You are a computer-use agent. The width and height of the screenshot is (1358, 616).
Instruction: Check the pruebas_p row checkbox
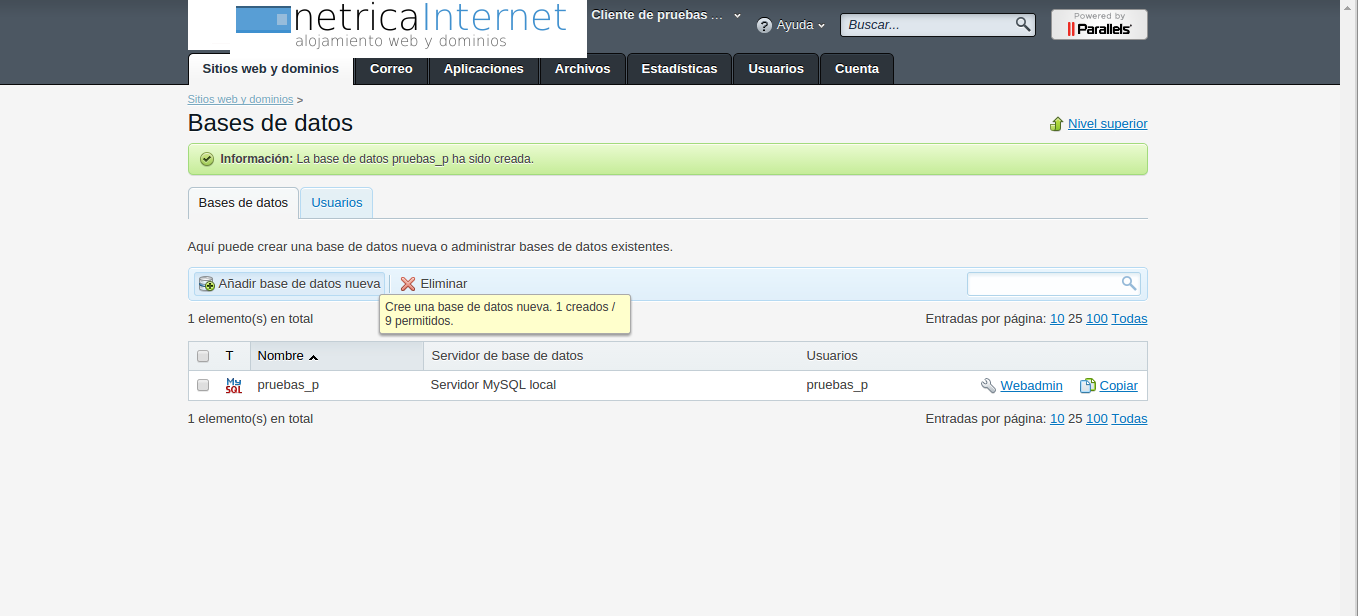(203, 385)
